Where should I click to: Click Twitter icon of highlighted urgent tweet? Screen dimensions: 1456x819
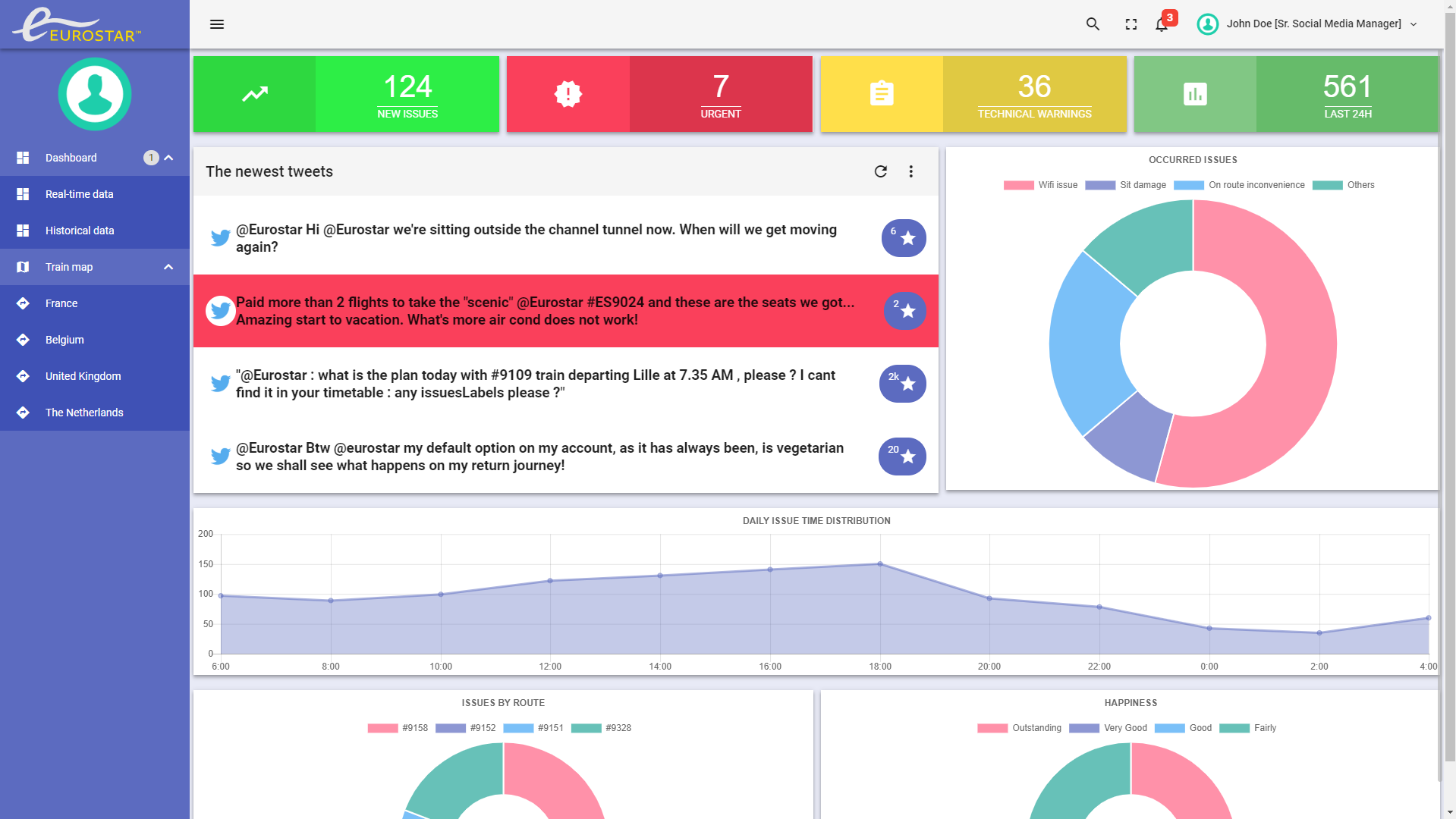221,311
